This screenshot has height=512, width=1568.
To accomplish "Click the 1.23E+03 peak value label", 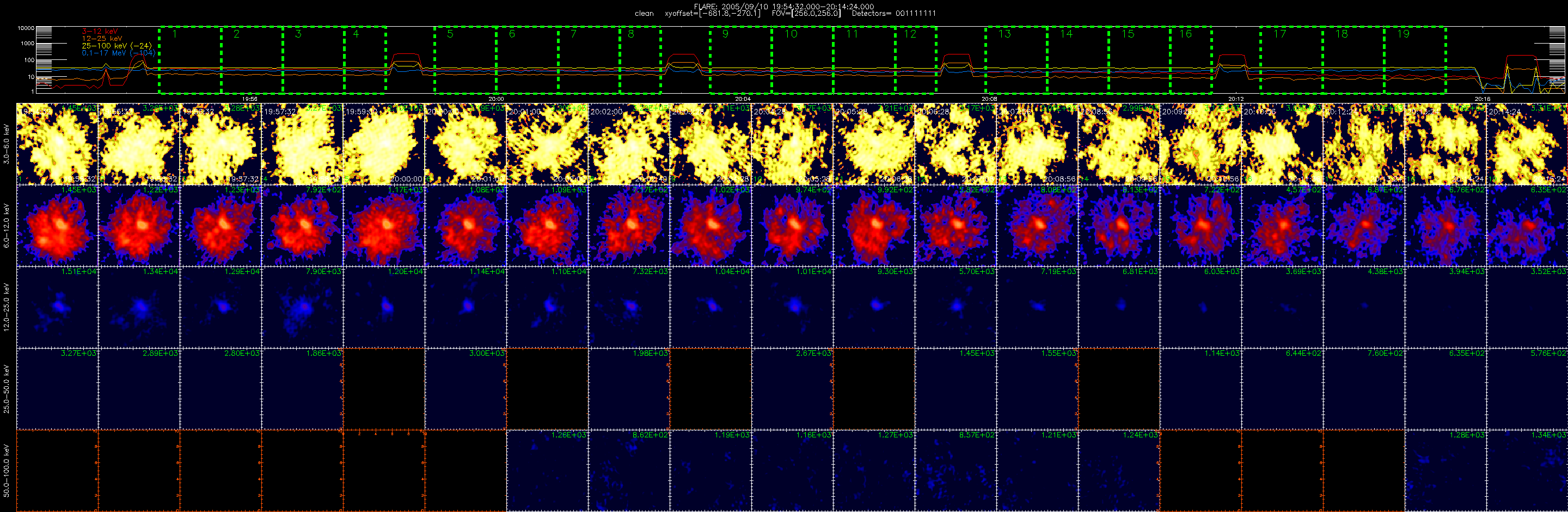I will tap(242, 190).
